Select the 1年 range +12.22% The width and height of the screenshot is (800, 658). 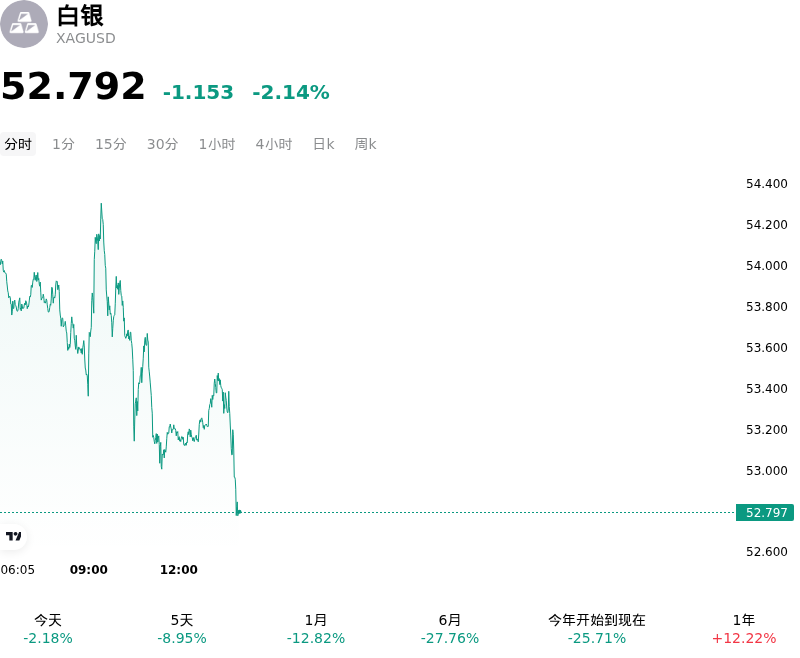pyautogui.click(x=744, y=629)
